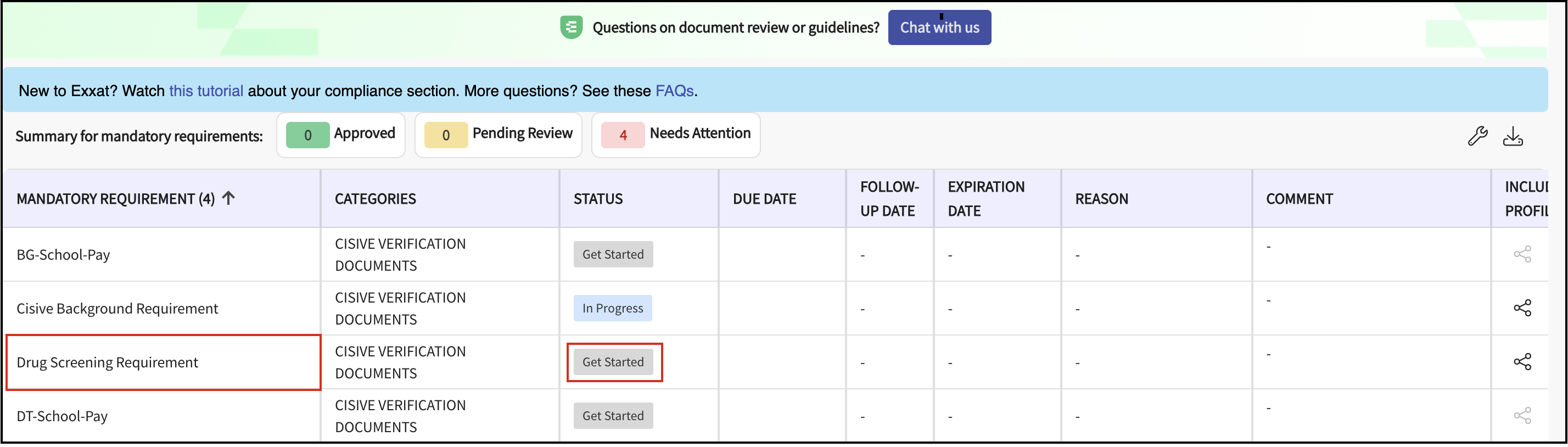Click the yellow 0 Pending Review badge
This screenshot has width=1568, height=447.
click(x=446, y=135)
